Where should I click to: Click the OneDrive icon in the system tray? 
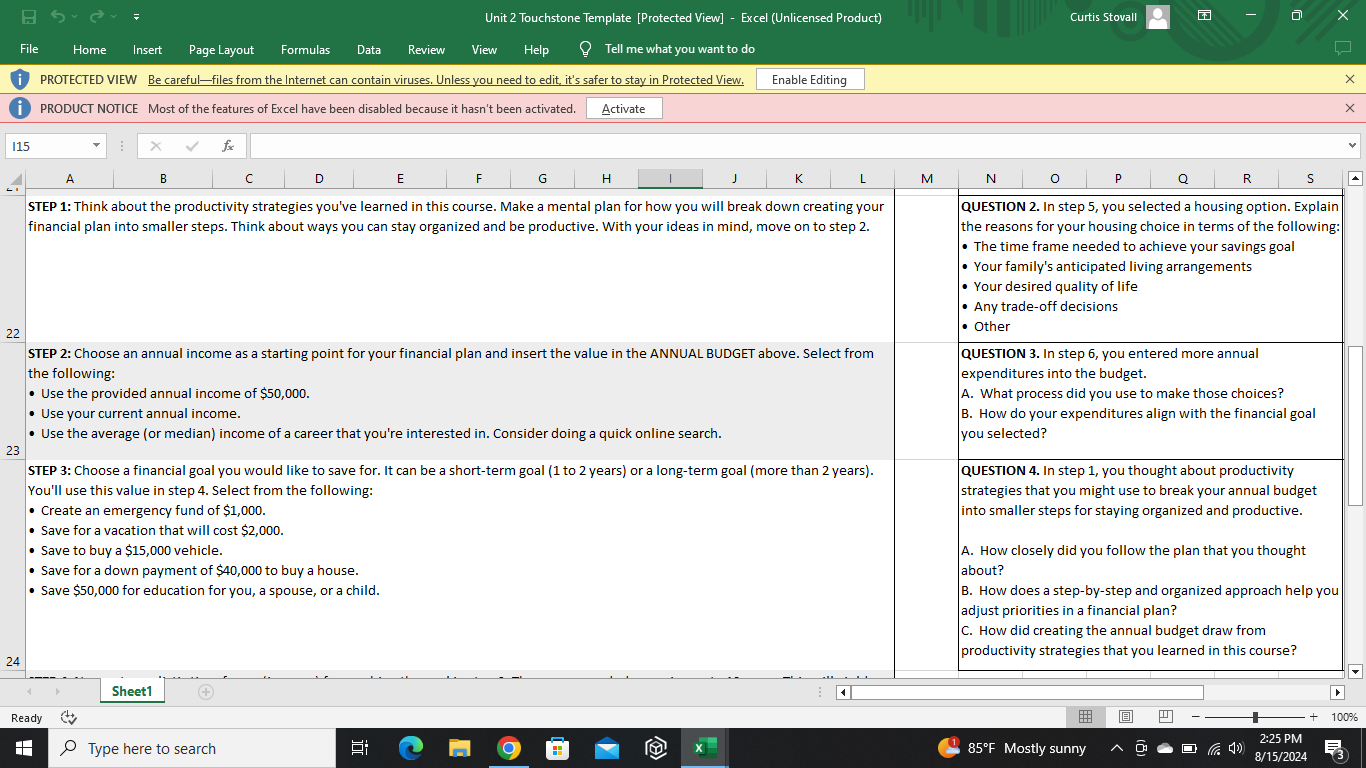(1164, 747)
